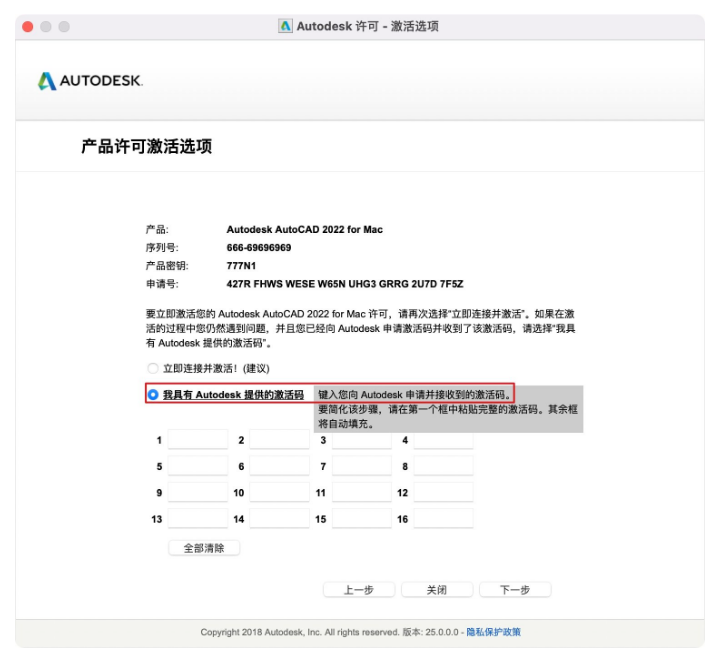Click the "全部清除" clear all button
The width and height of the screenshot is (717, 655).
[204, 548]
